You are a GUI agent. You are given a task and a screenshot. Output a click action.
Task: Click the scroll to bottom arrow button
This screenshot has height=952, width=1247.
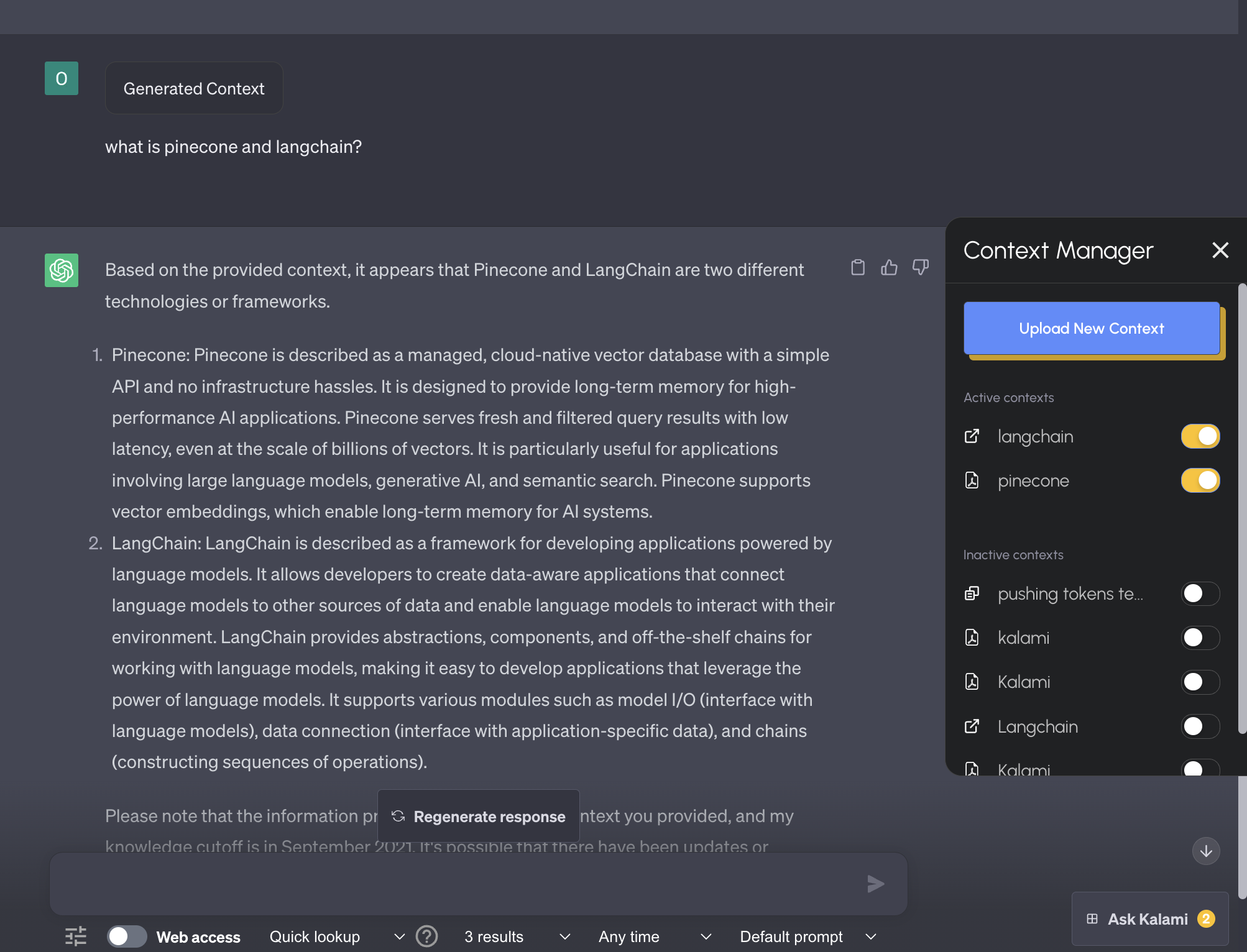point(1206,851)
